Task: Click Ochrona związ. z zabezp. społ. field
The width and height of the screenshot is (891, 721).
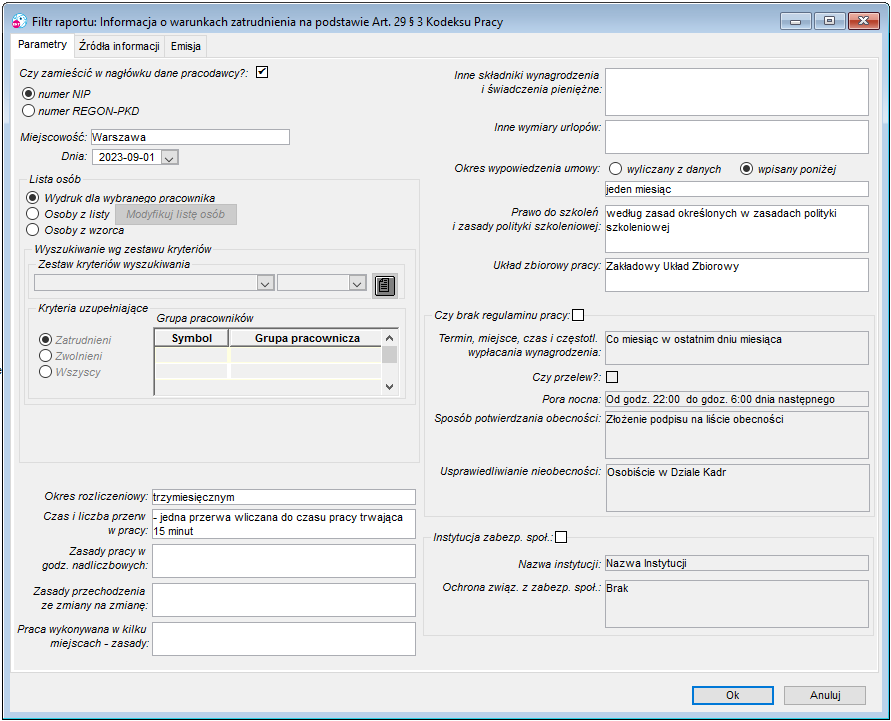Action: point(736,603)
